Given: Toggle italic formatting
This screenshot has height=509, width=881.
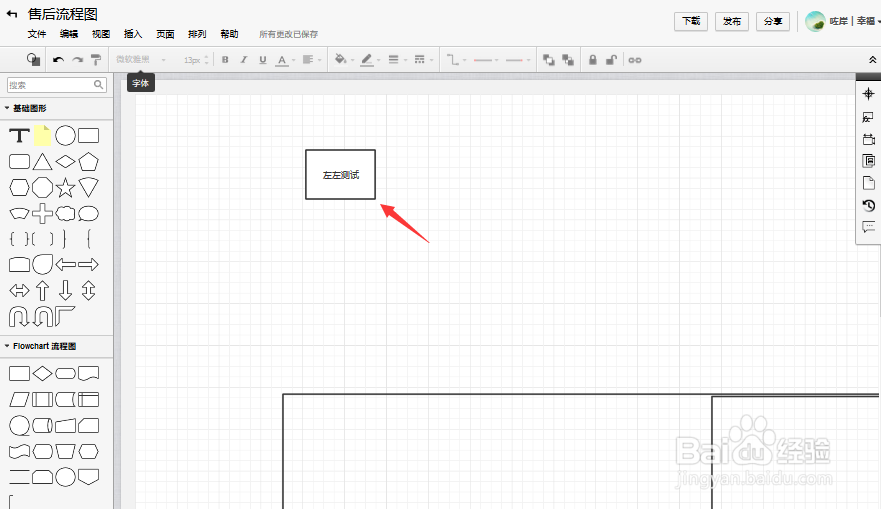Looking at the screenshot, I should tap(244, 60).
